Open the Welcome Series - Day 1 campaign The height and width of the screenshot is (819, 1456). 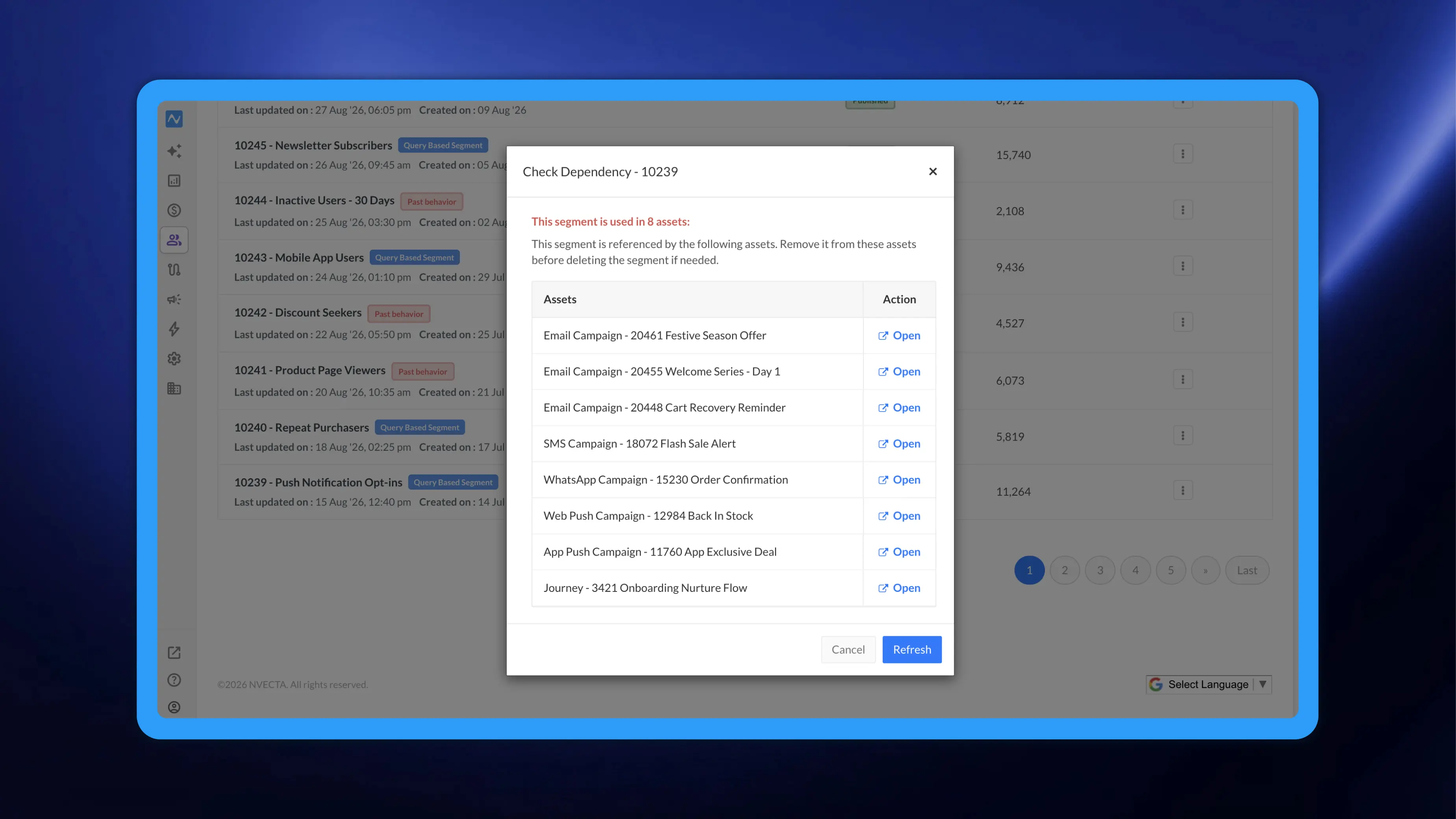[899, 372]
